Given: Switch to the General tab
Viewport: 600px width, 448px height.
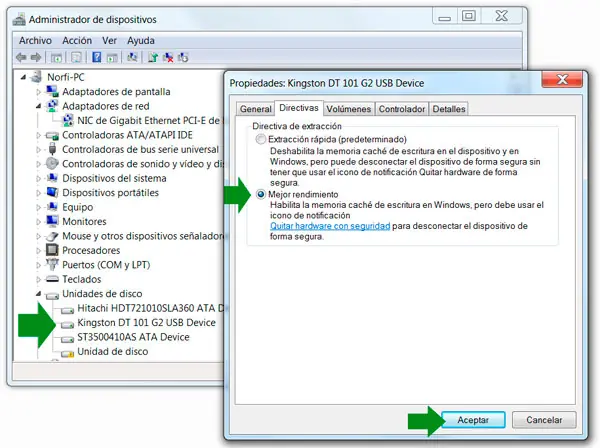Looking at the screenshot, I should [x=256, y=109].
